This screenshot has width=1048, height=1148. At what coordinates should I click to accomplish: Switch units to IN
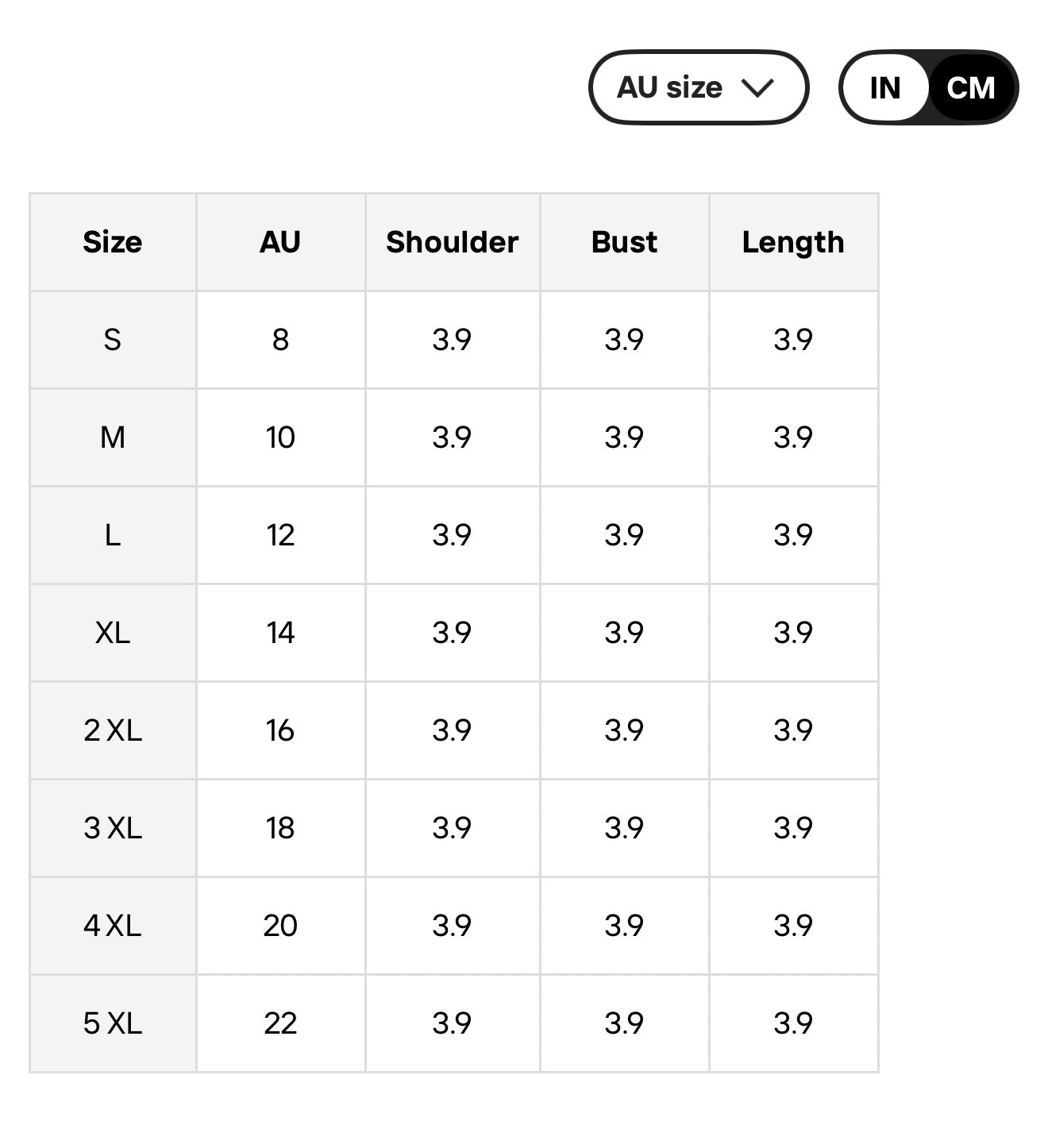pyautogui.click(x=884, y=87)
